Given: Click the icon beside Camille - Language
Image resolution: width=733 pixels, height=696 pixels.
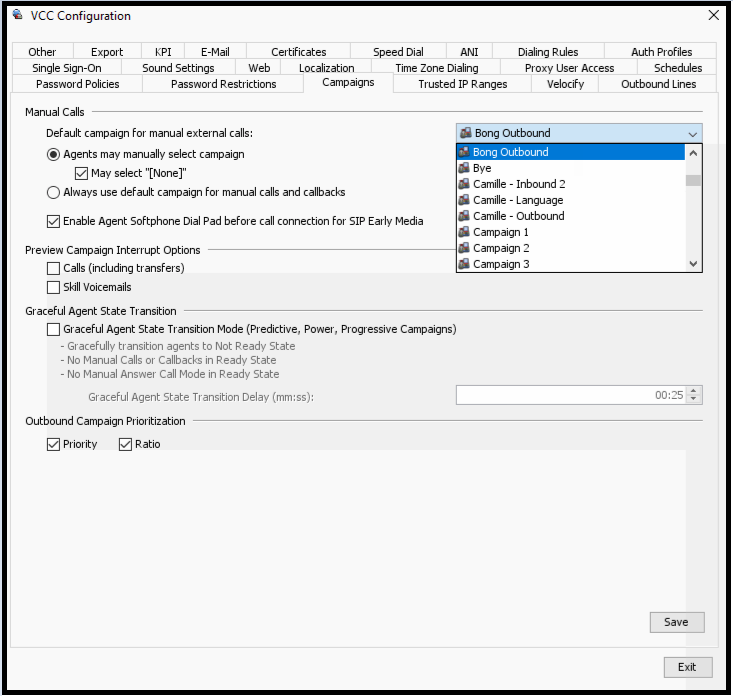Looking at the screenshot, I should [464, 200].
